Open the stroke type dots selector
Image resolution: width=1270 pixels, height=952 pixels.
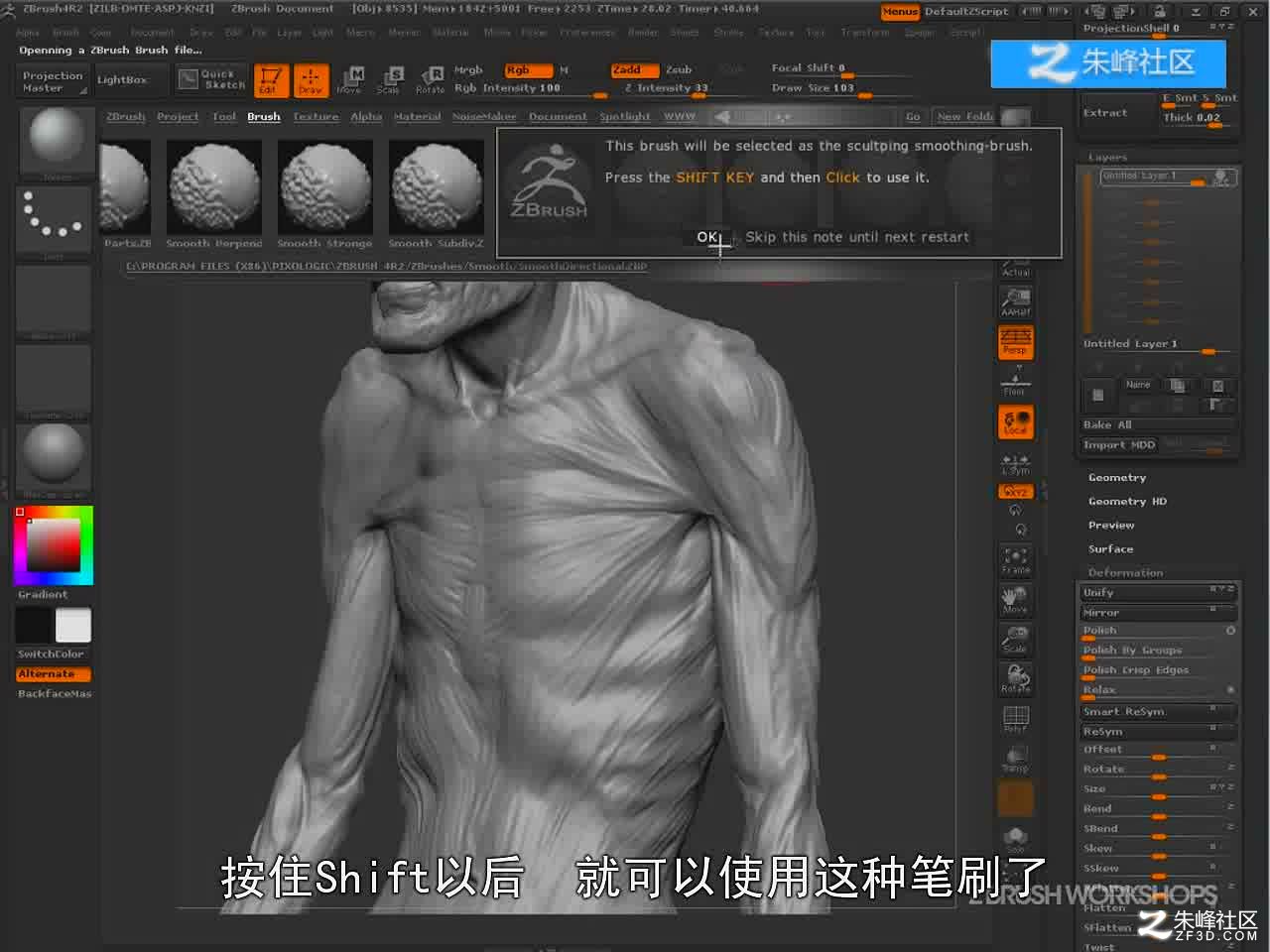click(x=54, y=220)
